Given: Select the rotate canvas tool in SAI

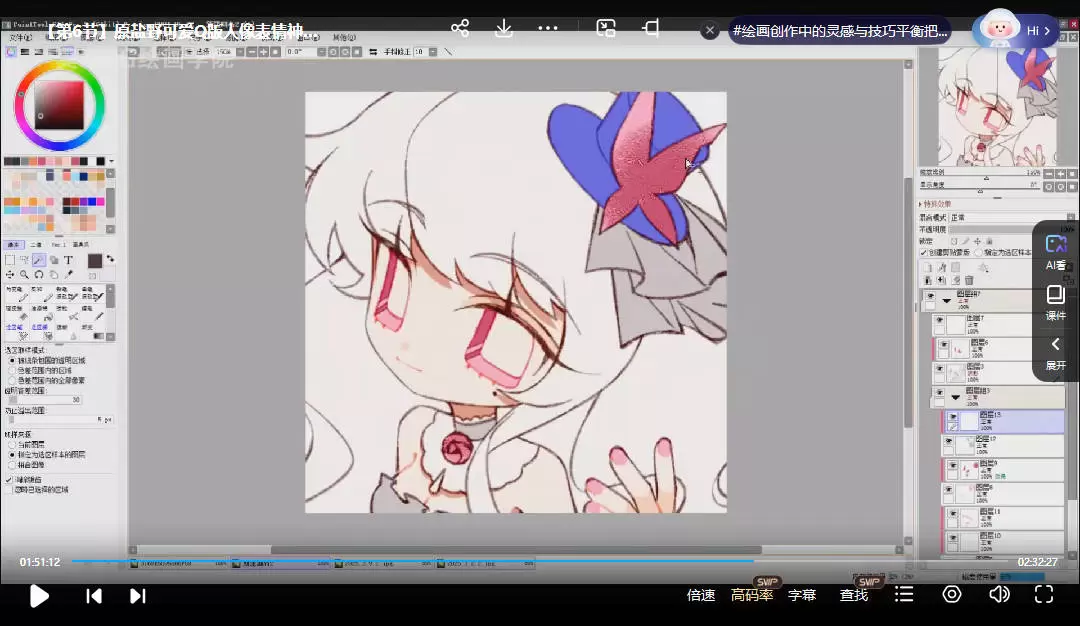Looking at the screenshot, I should (39, 274).
